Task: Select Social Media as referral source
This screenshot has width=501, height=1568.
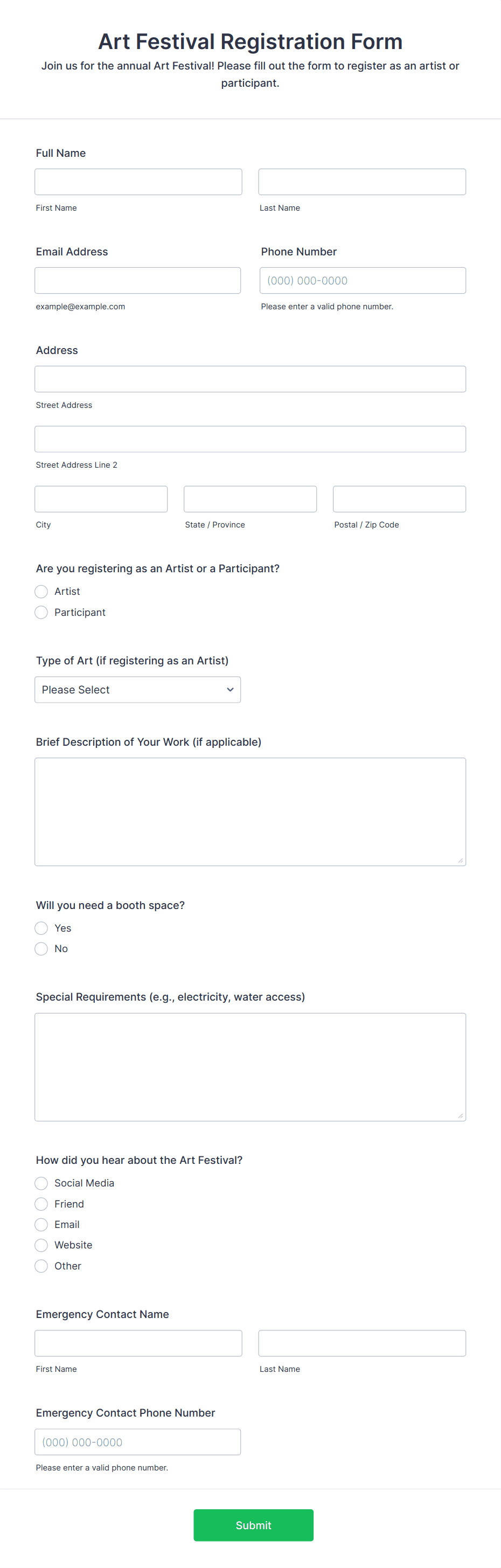Action: 41,1183
